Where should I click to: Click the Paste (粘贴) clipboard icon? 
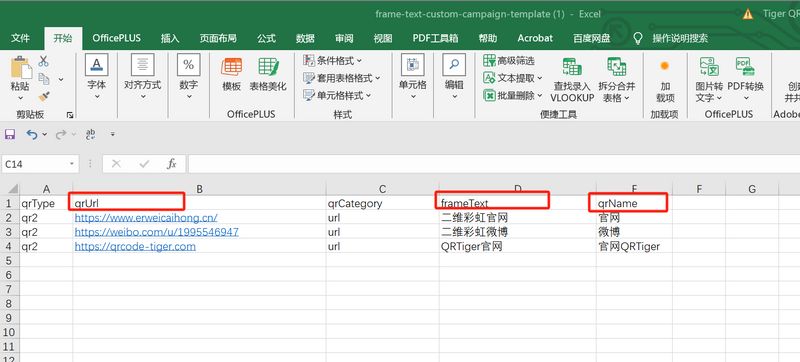pyautogui.click(x=20, y=68)
